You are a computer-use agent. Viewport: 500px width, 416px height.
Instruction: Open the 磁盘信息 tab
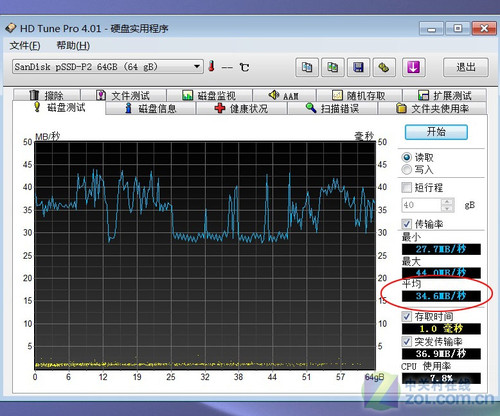click(x=151, y=108)
